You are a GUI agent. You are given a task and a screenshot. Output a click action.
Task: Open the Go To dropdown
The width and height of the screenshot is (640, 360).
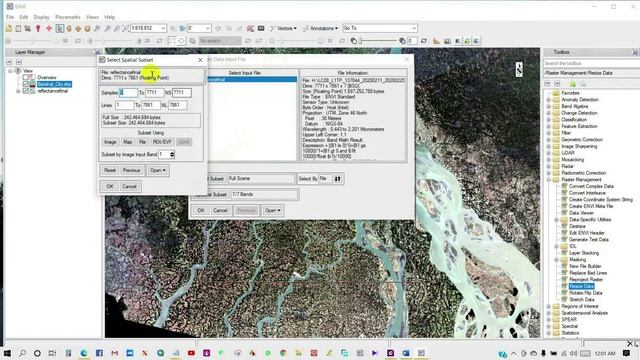413,28
